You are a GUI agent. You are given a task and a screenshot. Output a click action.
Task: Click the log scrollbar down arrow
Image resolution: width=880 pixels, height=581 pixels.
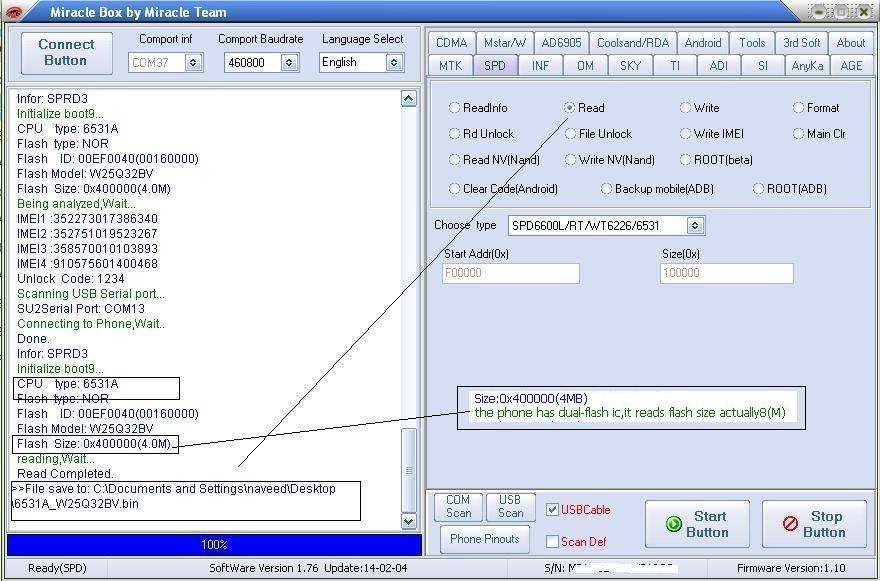tap(409, 521)
